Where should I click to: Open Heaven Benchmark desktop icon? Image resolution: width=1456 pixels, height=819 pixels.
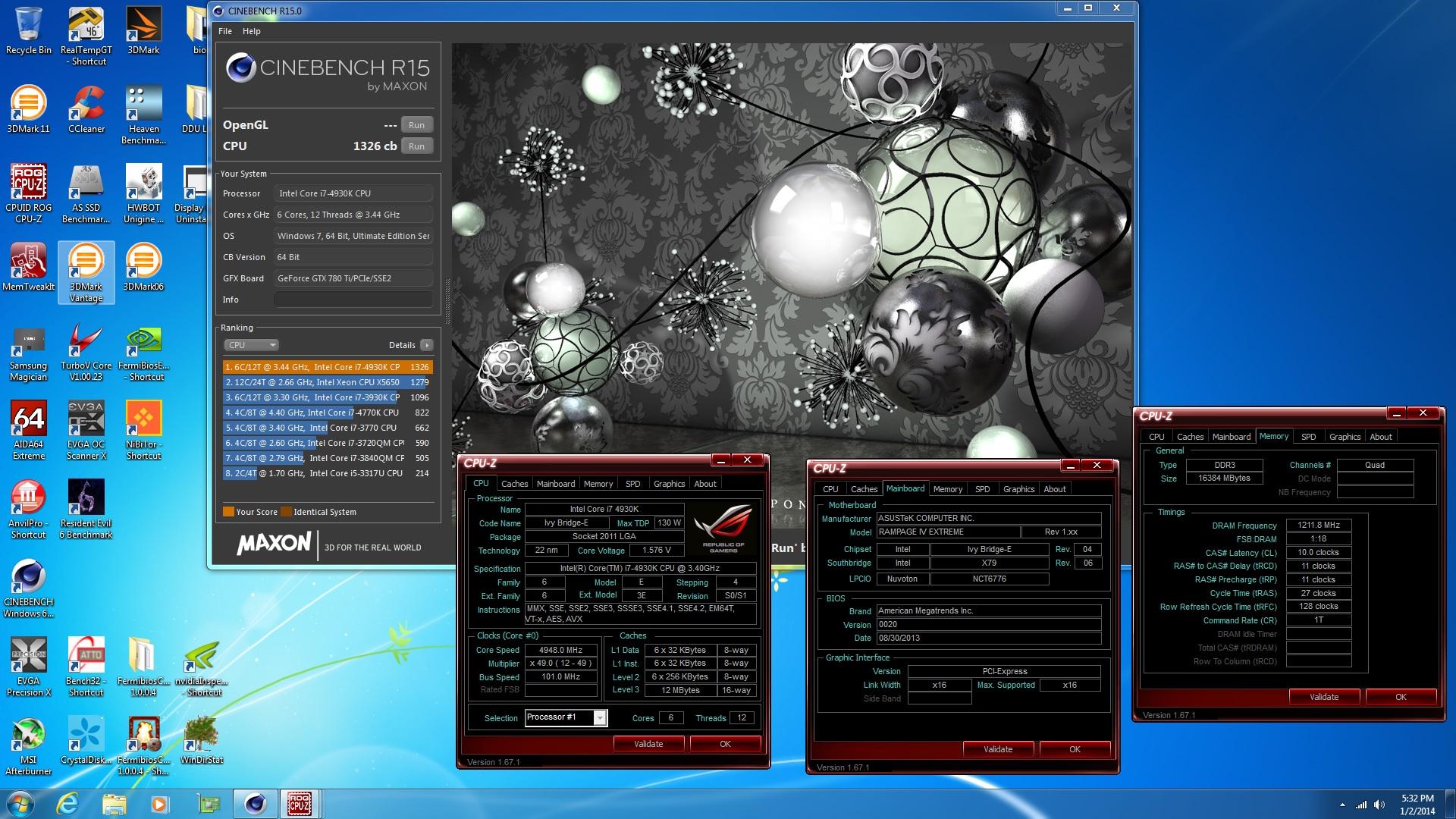[143, 115]
